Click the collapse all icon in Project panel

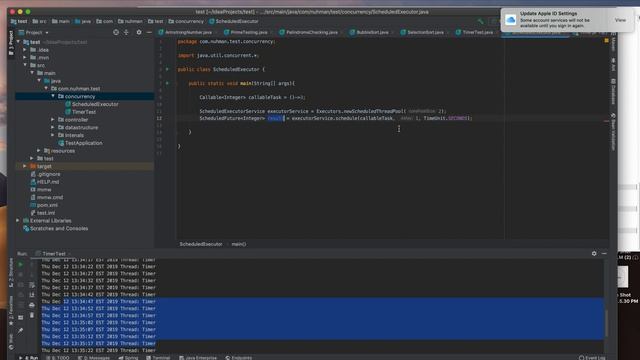click(x=126, y=32)
